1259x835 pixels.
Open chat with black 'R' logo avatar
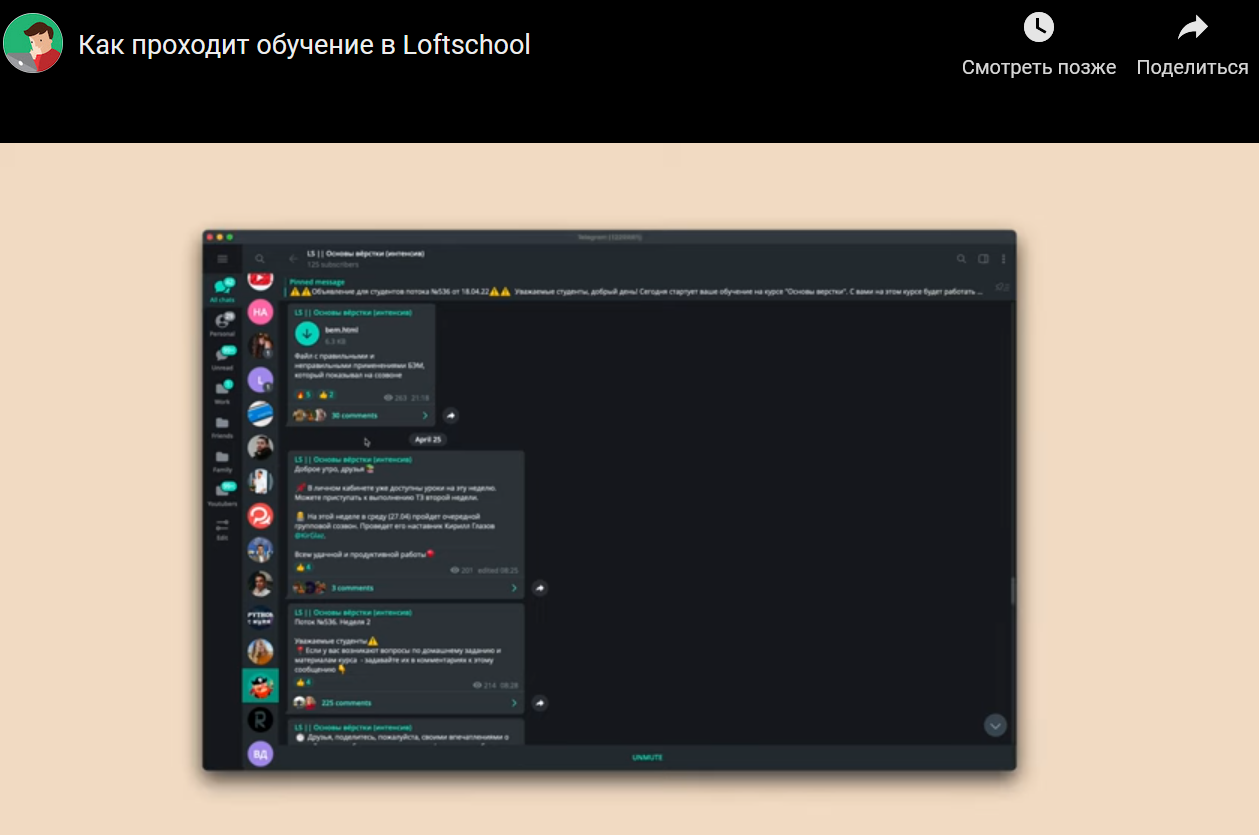pos(260,720)
